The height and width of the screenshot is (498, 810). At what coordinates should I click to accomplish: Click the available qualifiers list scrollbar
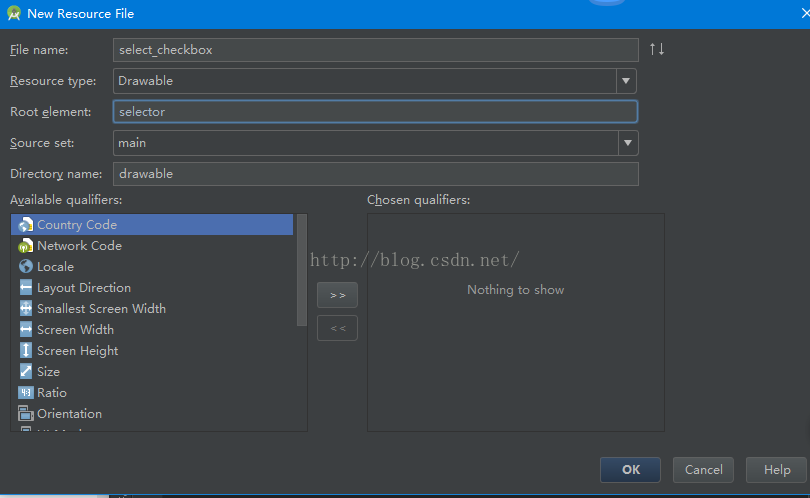point(302,270)
